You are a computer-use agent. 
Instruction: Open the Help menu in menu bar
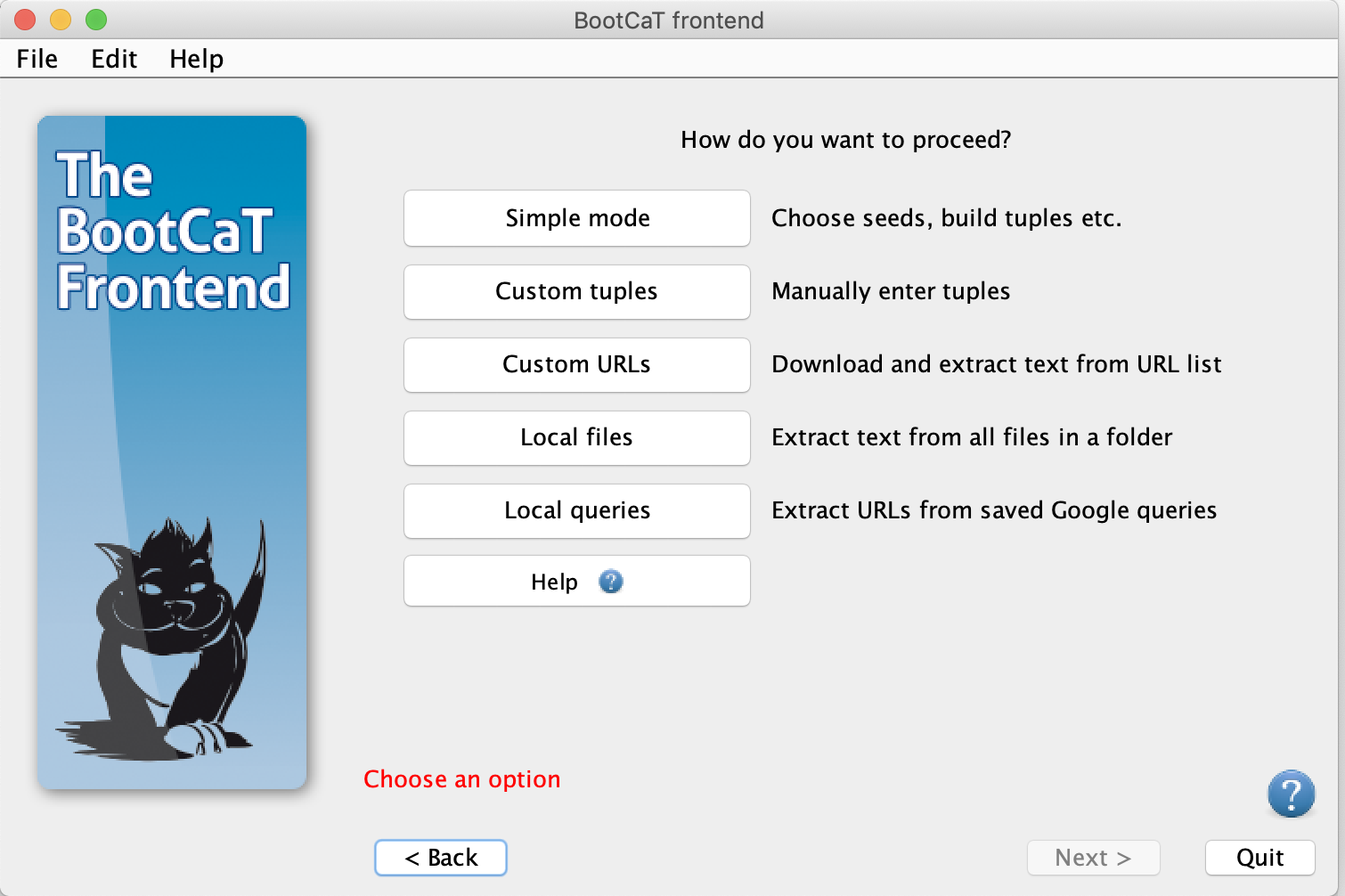pyautogui.click(x=197, y=59)
